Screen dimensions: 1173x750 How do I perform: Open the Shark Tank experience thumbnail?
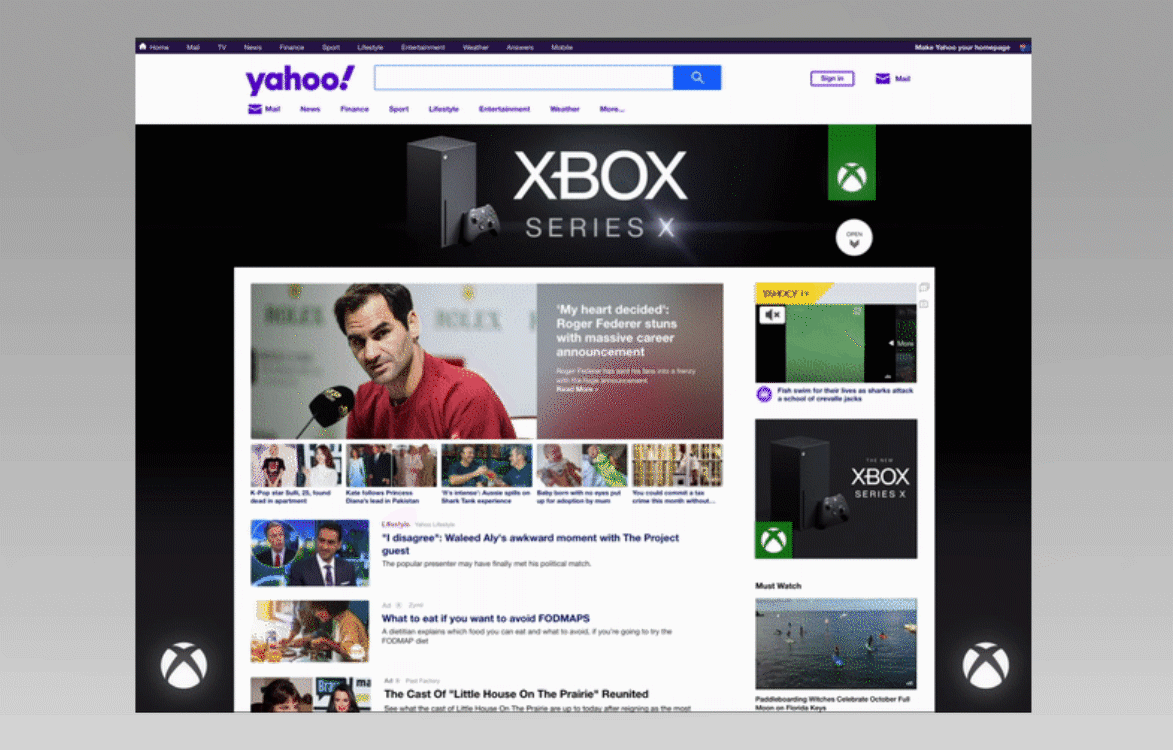coord(487,465)
